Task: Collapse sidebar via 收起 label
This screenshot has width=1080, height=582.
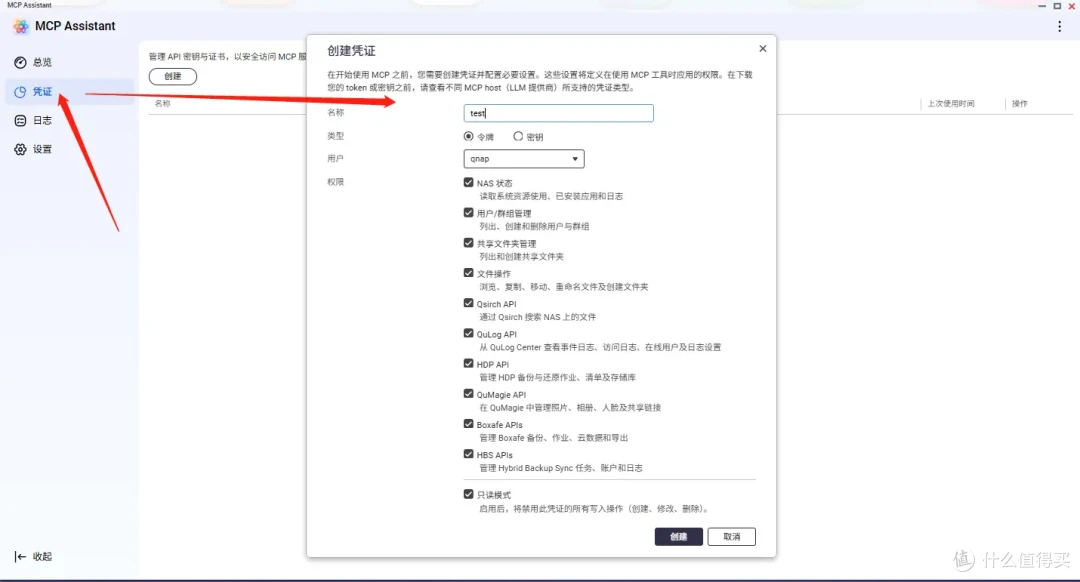Action: 42,557
